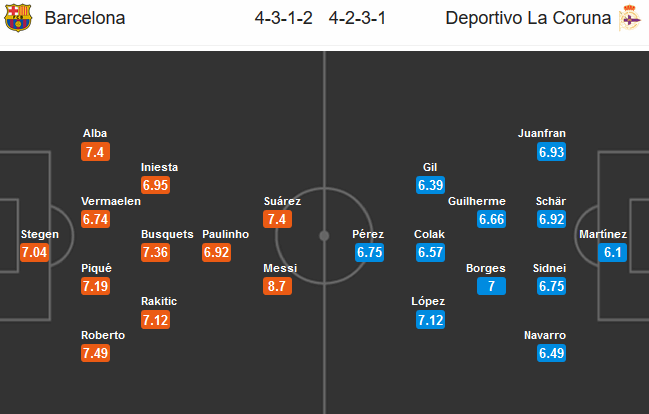This screenshot has width=649, height=414.
Task: Click Stegen's 7.04 goalkeeper rating badge
Action: [x=34, y=252]
